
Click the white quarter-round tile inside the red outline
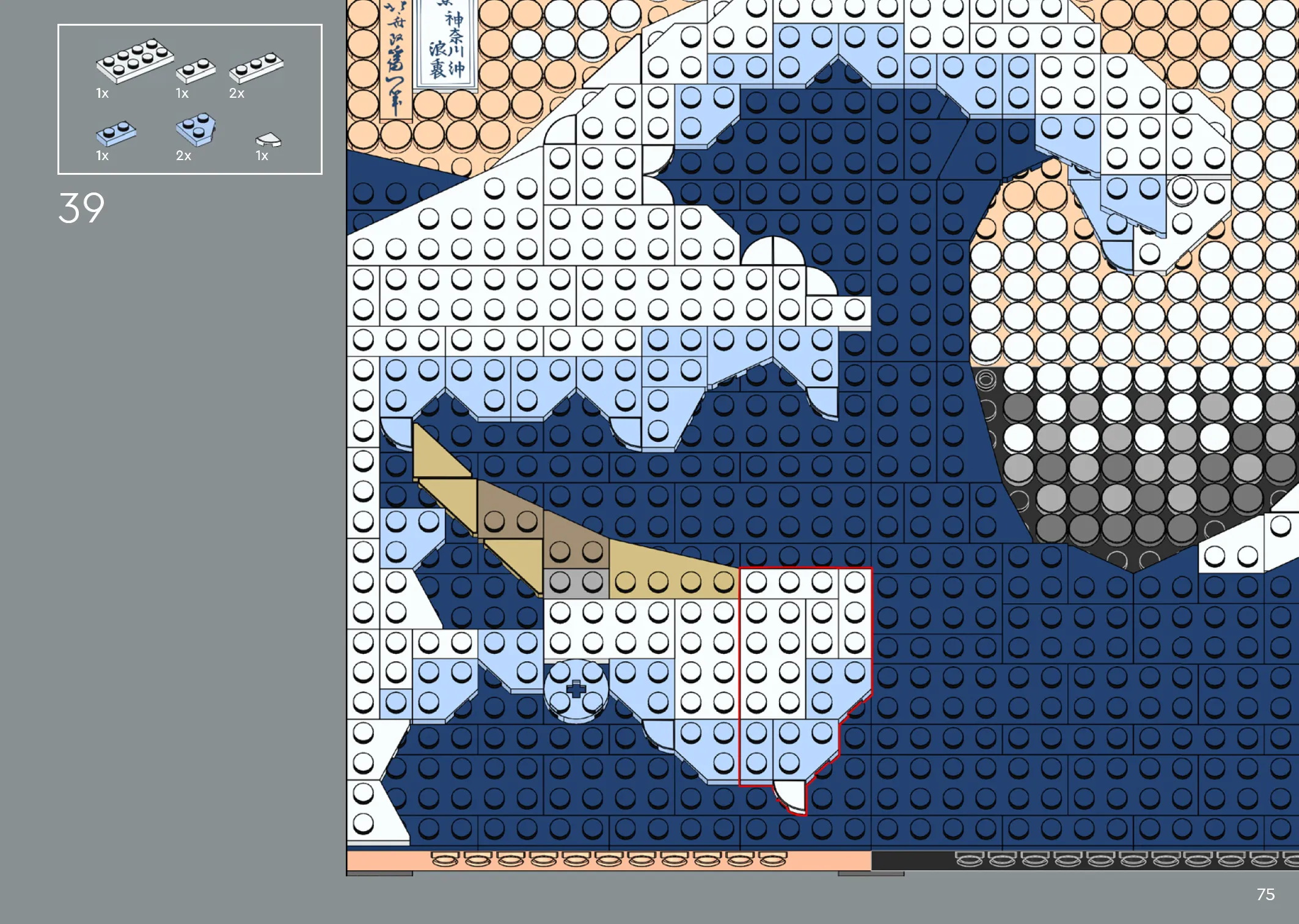(790, 797)
